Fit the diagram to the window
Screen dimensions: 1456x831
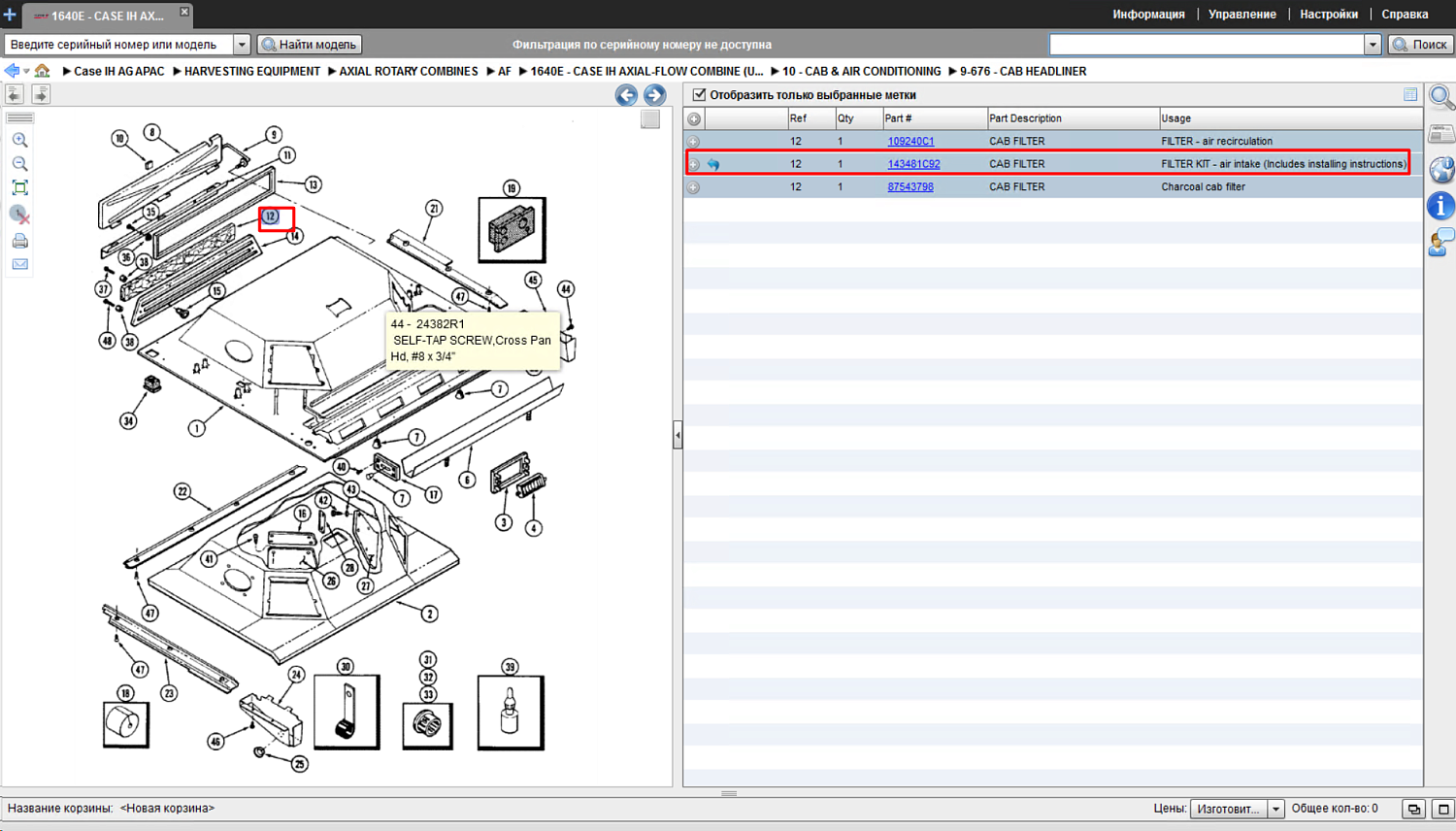click(x=19, y=188)
